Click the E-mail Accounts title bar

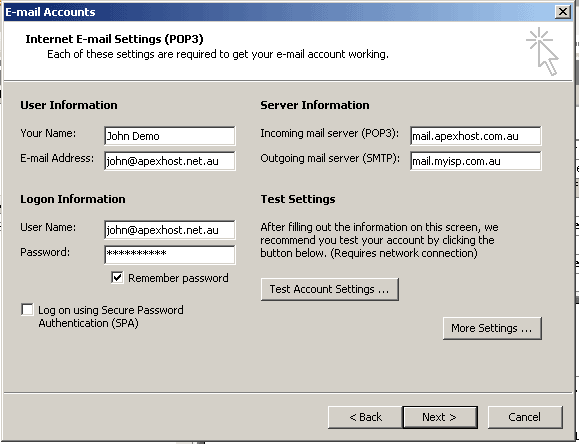pyautogui.click(x=277, y=12)
